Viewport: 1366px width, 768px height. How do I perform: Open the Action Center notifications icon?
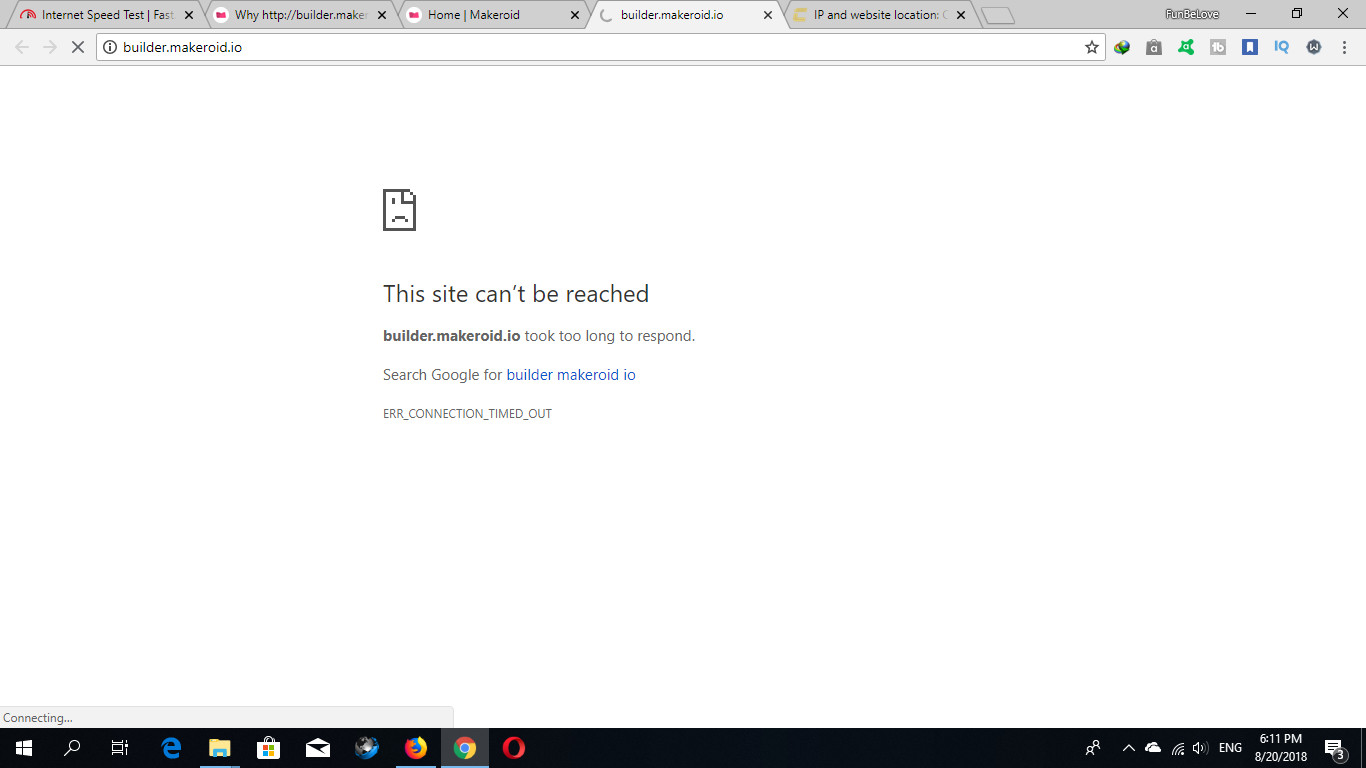[x=1334, y=748]
